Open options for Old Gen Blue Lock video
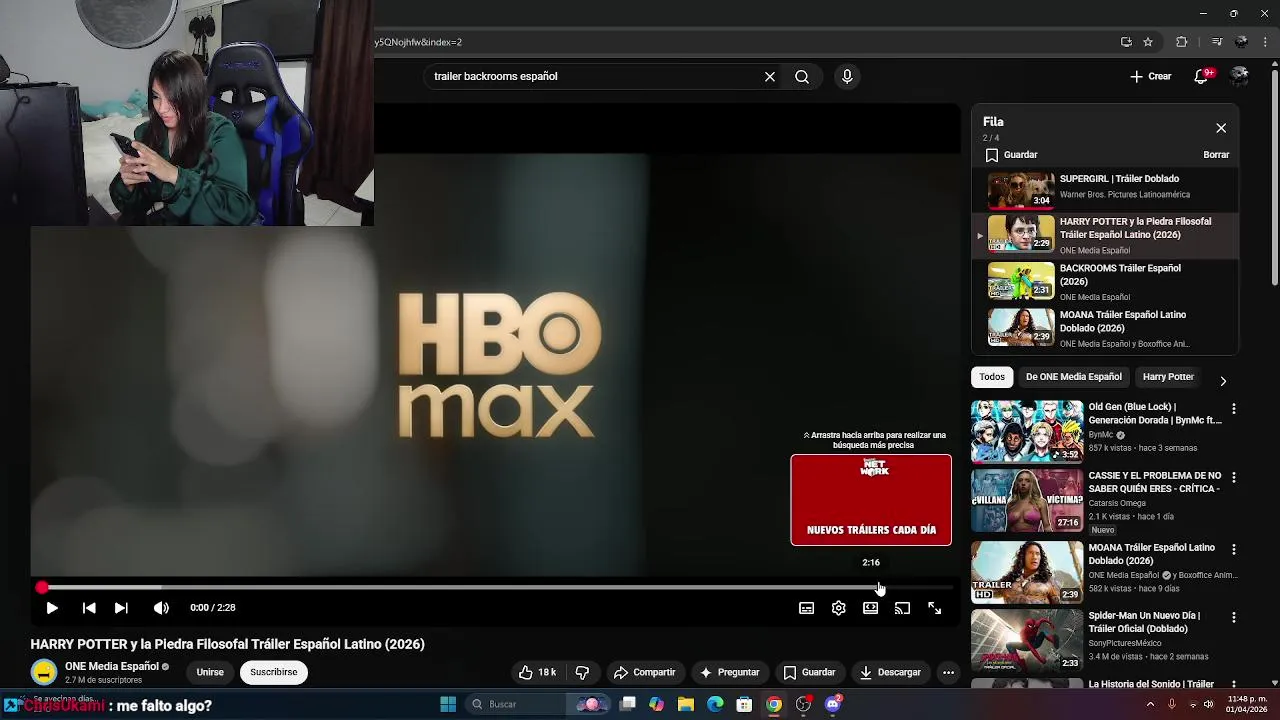Viewport: 1280px width, 720px height. 1234,409
